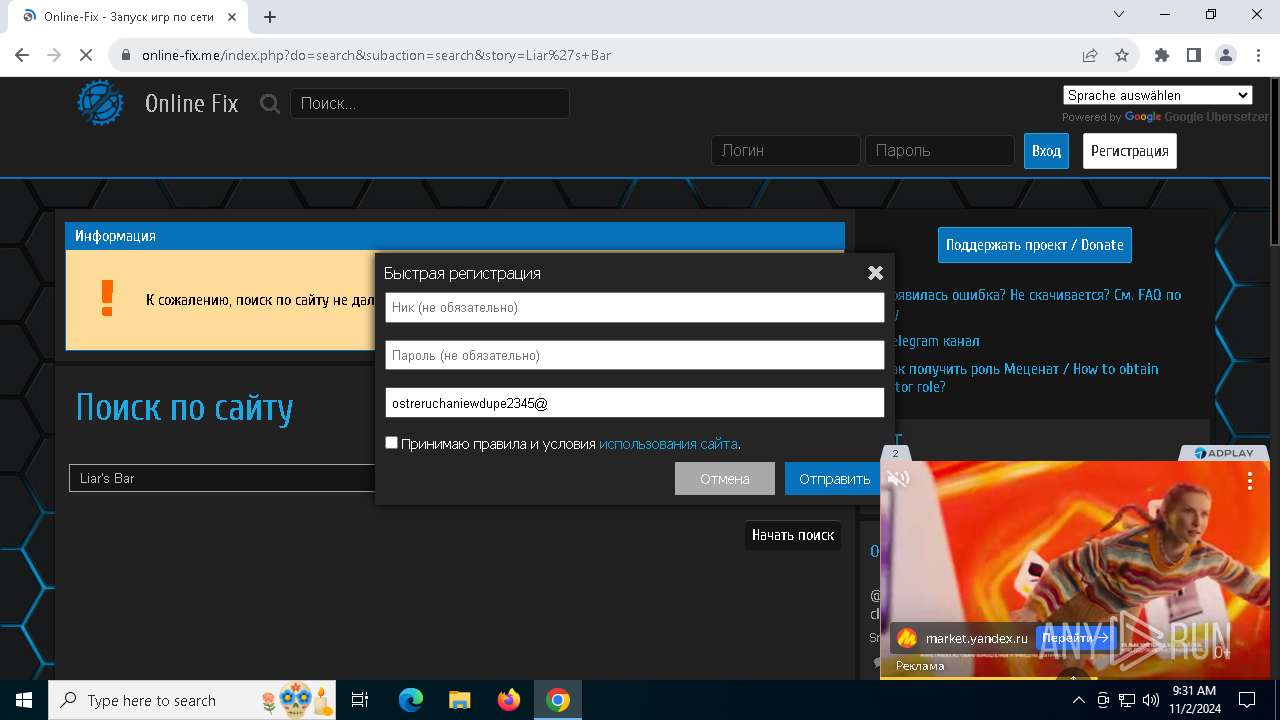Open File Explorer from the taskbar
The height and width of the screenshot is (720, 1280).
(460, 700)
